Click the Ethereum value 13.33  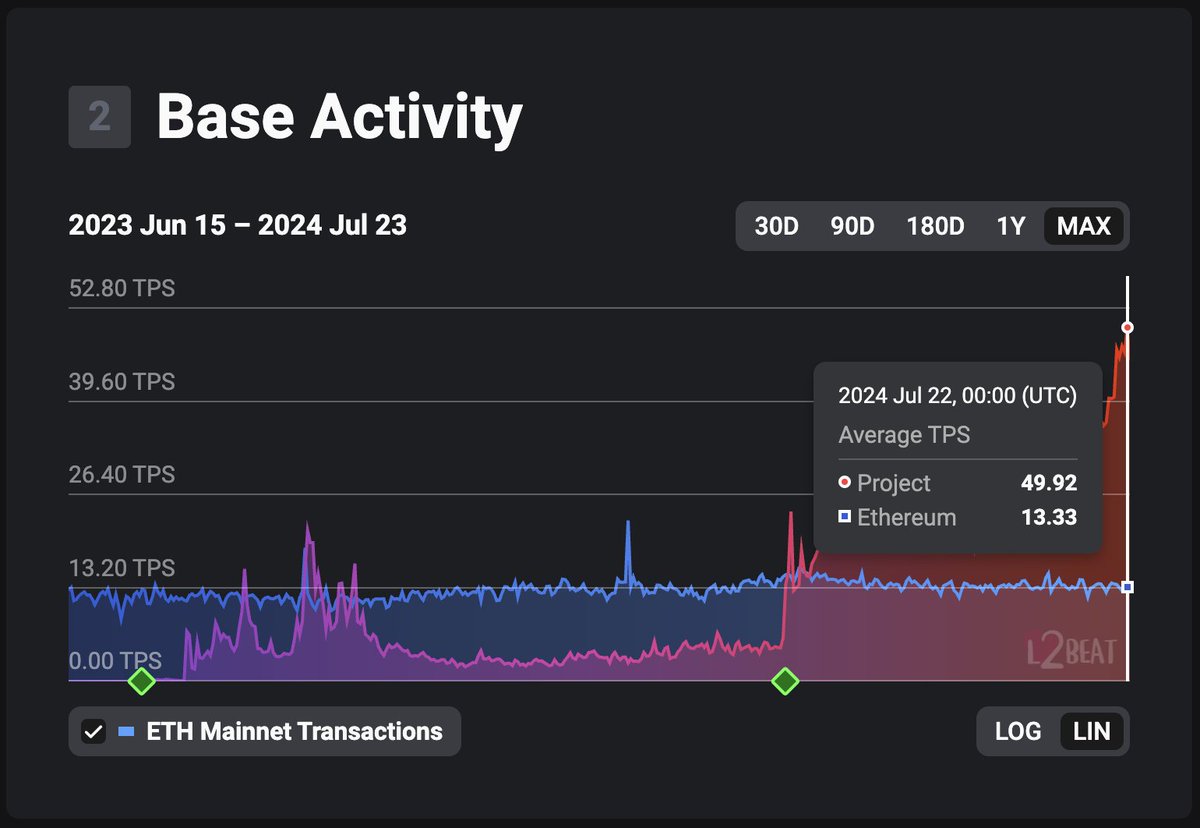click(x=1049, y=518)
